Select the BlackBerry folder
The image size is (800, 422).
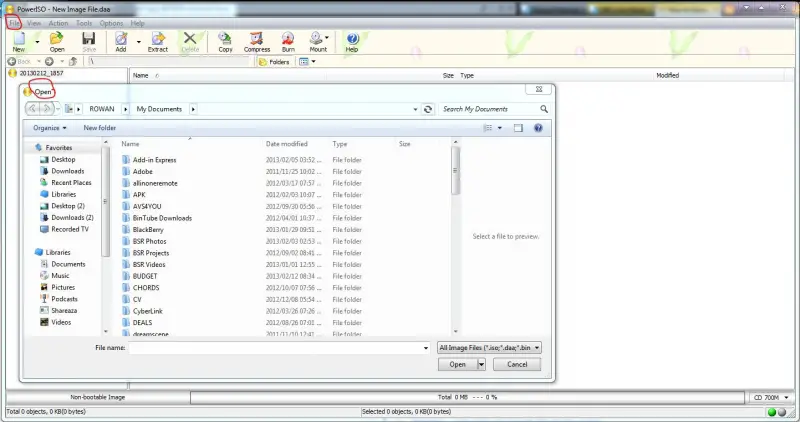coord(147,230)
